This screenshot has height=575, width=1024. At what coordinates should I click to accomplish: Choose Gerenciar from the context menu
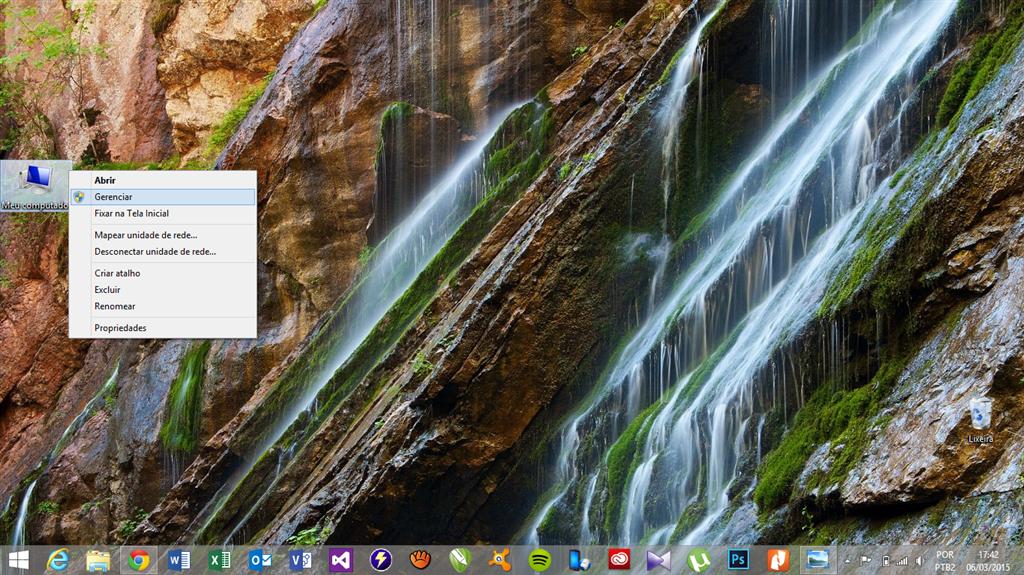[x=163, y=197]
